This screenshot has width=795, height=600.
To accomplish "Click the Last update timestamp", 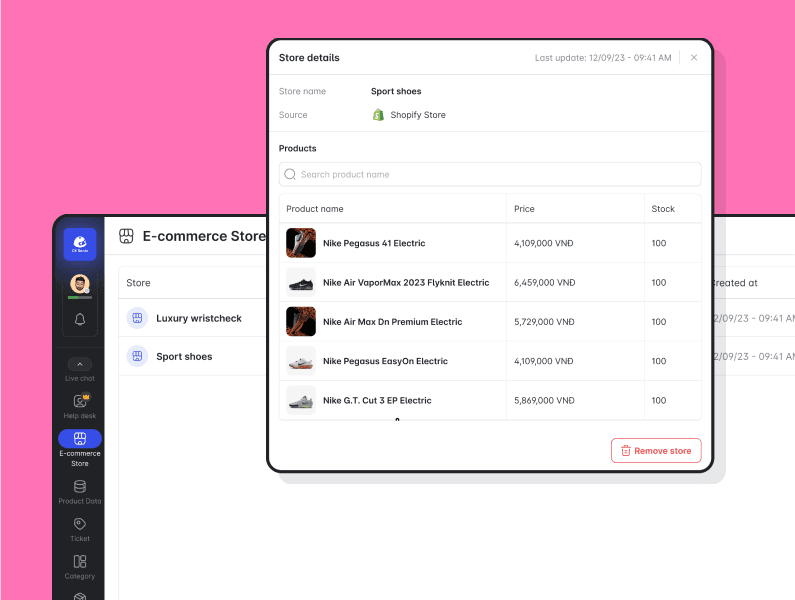I will (603, 58).
